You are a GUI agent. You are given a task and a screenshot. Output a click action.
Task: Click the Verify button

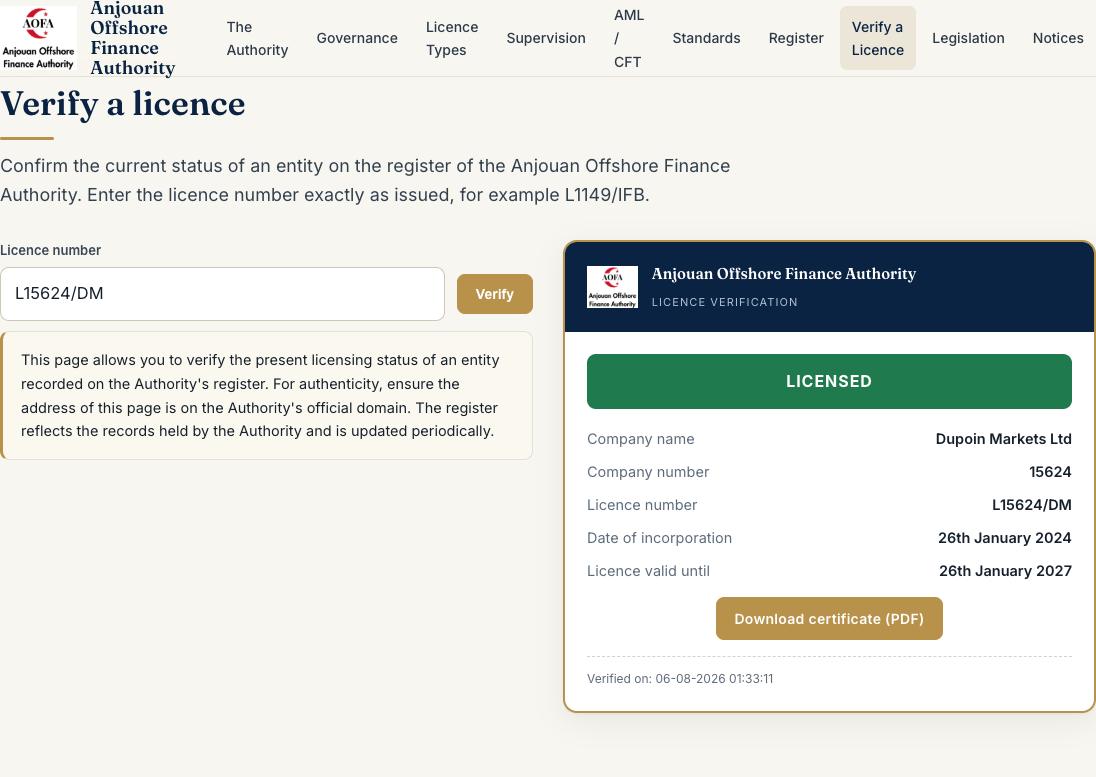pyautogui.click(x=495, y=294)
